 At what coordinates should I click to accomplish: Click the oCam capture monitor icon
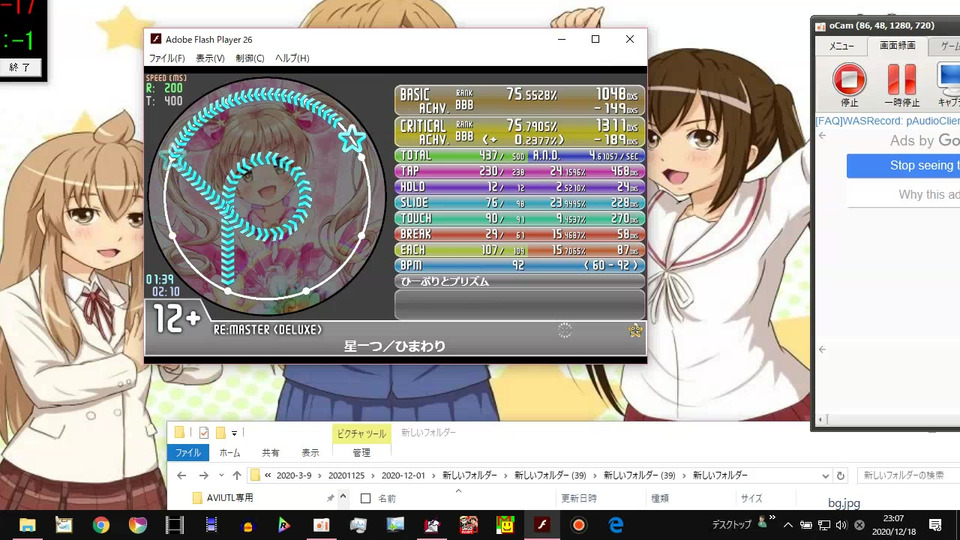(x=949, y=79)
